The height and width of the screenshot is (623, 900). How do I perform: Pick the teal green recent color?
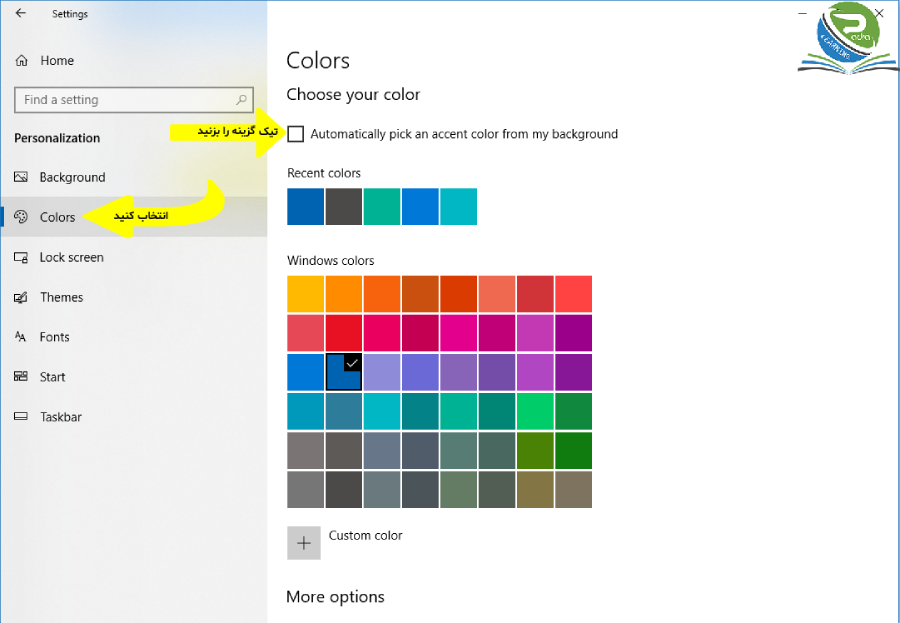(x=382, y=207)
